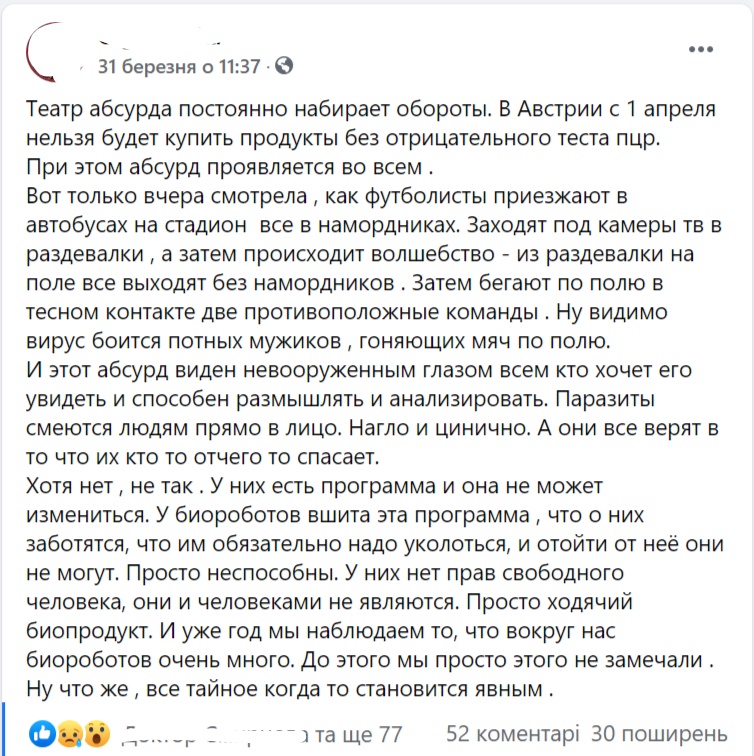Click the blue thumbs-up Like reaction icon

coord(42,733)
